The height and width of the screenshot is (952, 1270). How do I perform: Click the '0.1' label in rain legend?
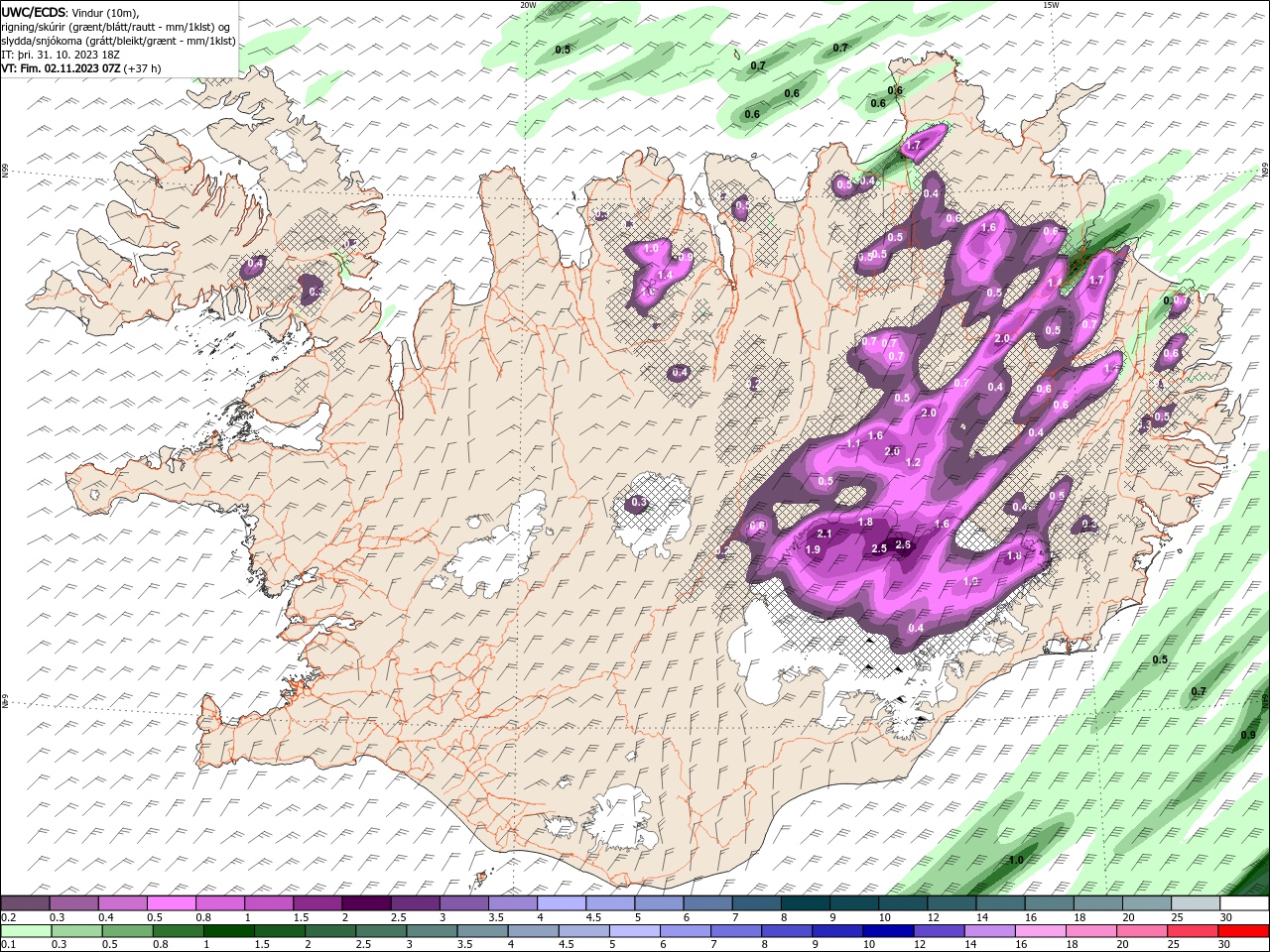[8, 945]
